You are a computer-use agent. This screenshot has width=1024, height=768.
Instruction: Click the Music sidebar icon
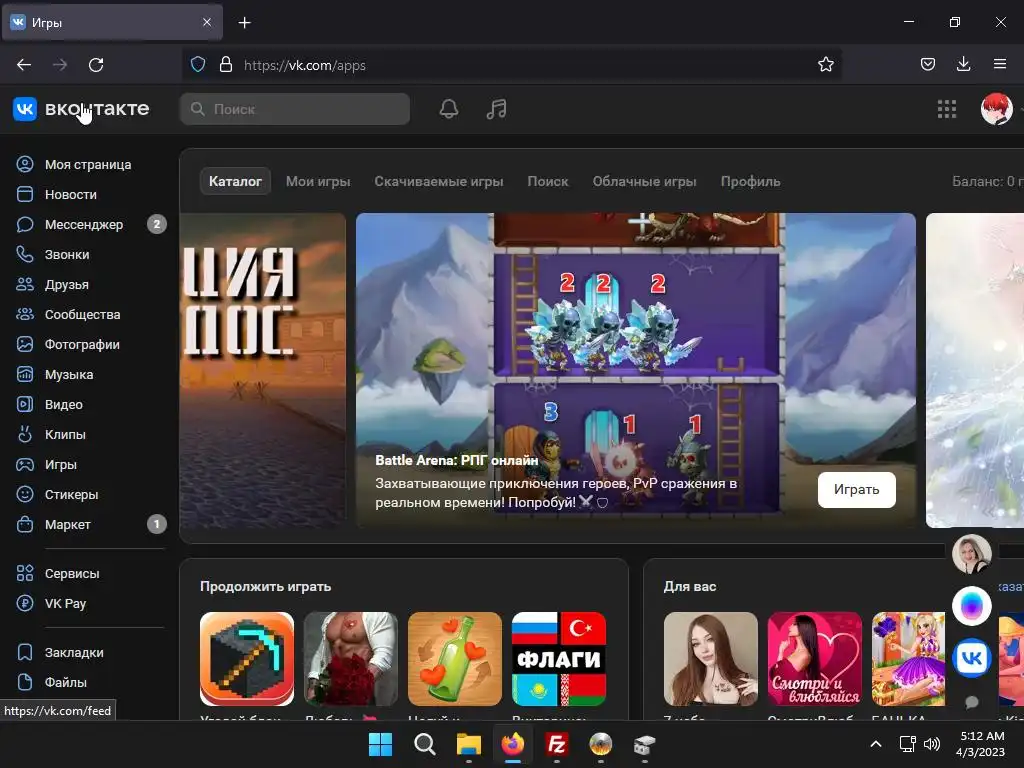(25, 374)
